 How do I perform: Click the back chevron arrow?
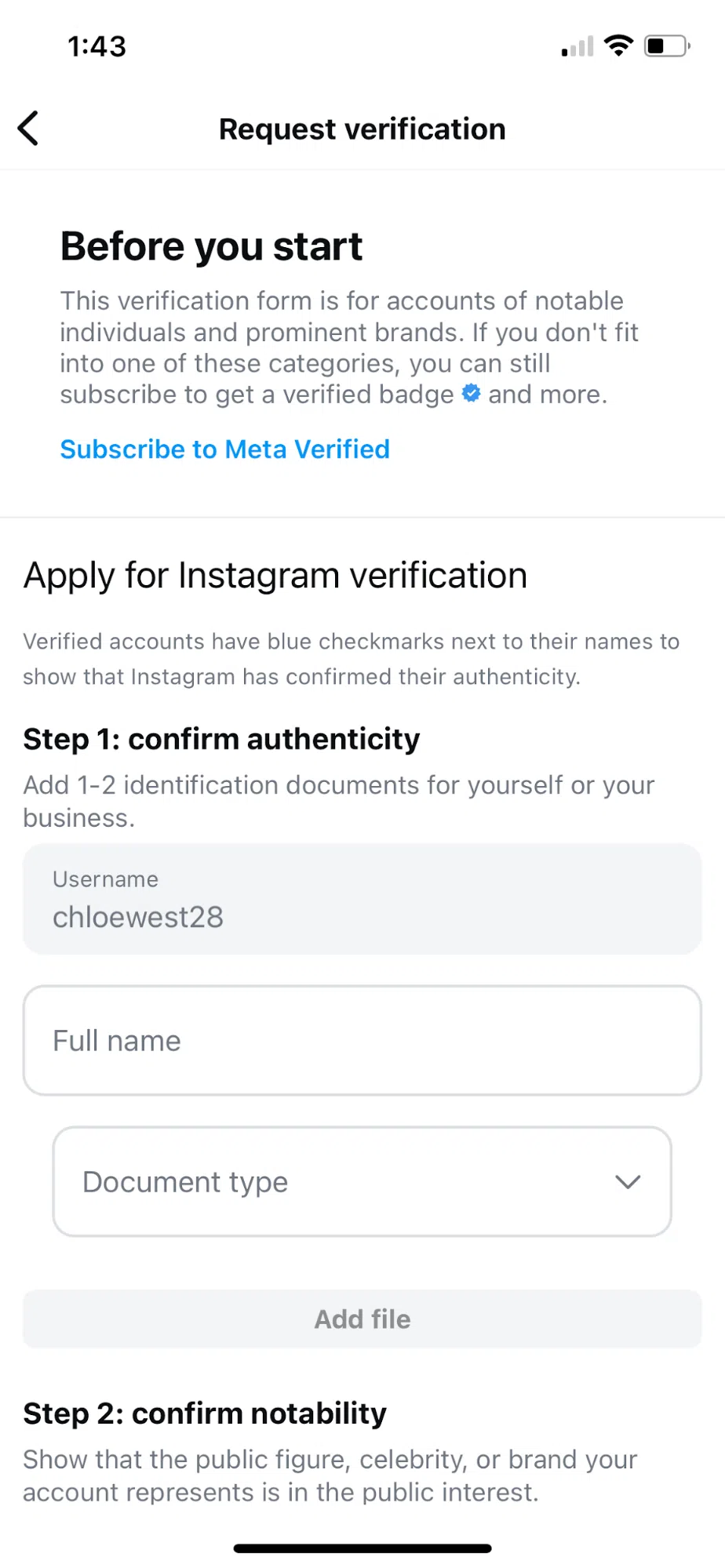(x=28, y=128)
